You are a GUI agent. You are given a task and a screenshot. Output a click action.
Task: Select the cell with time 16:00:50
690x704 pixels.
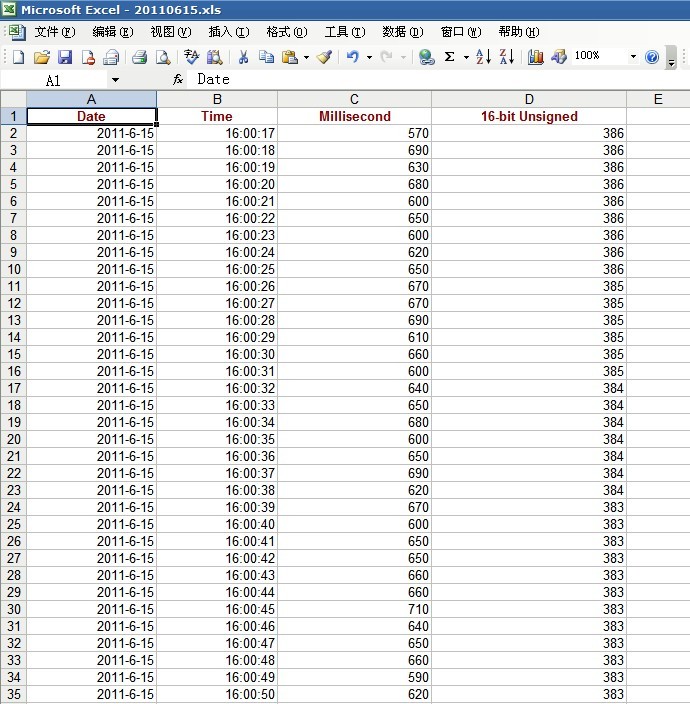217,694
